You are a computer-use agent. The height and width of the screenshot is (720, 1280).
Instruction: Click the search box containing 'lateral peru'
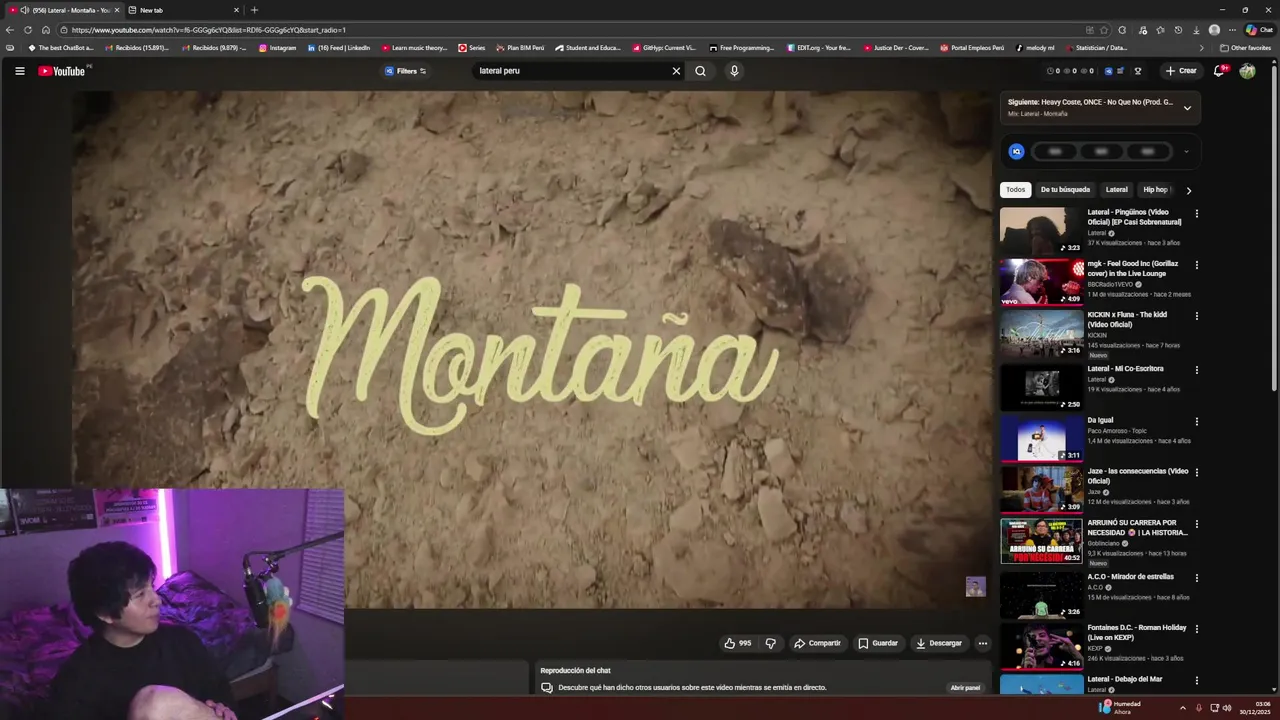click(x=570, y=71)
